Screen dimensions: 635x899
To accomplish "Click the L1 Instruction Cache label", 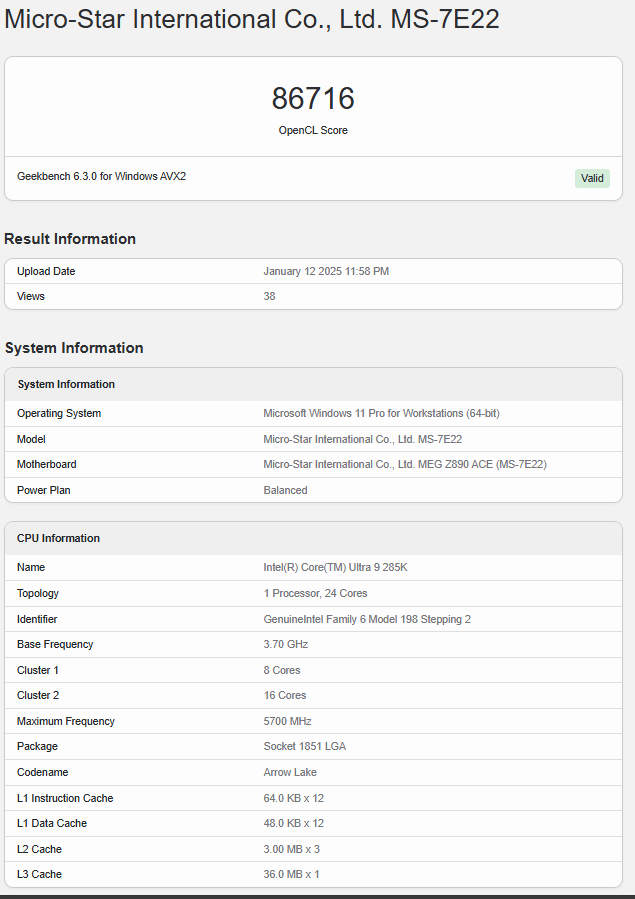I will [x=65, y=798].
